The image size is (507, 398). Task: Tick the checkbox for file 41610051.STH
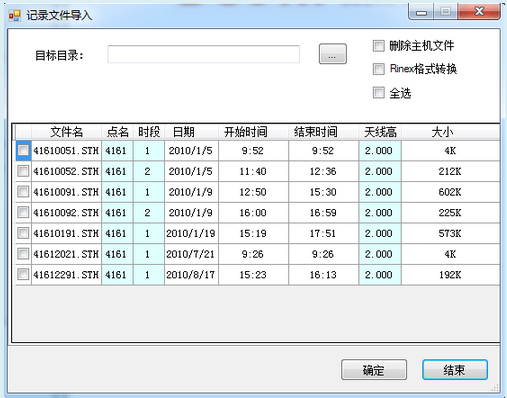(23, 150)
